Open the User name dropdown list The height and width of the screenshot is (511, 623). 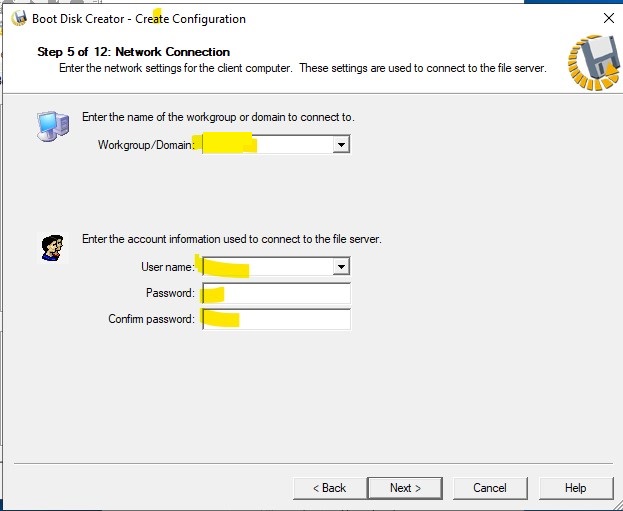341,267
